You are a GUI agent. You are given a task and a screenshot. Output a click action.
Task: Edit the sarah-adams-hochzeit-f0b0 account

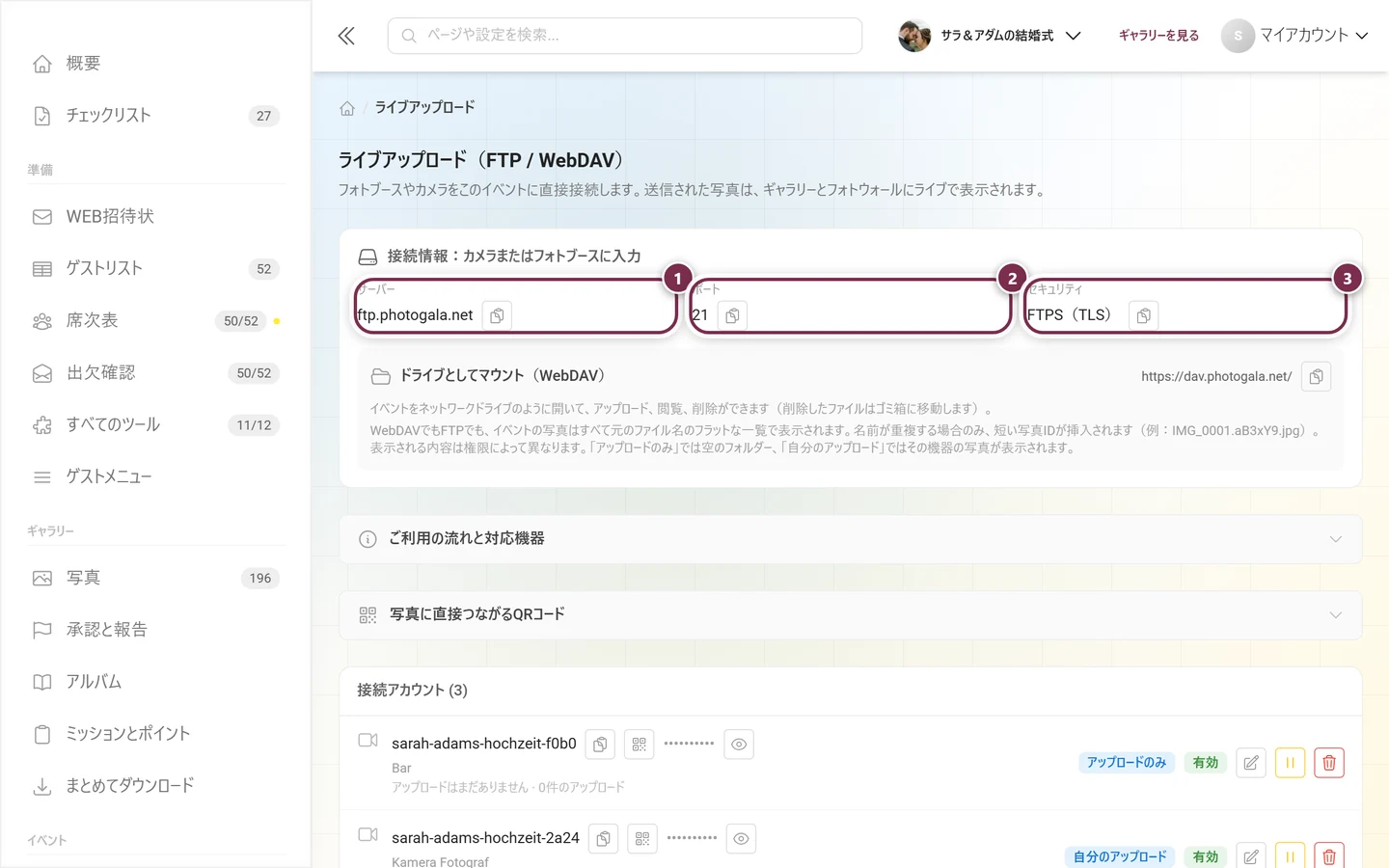(1251, 763)
